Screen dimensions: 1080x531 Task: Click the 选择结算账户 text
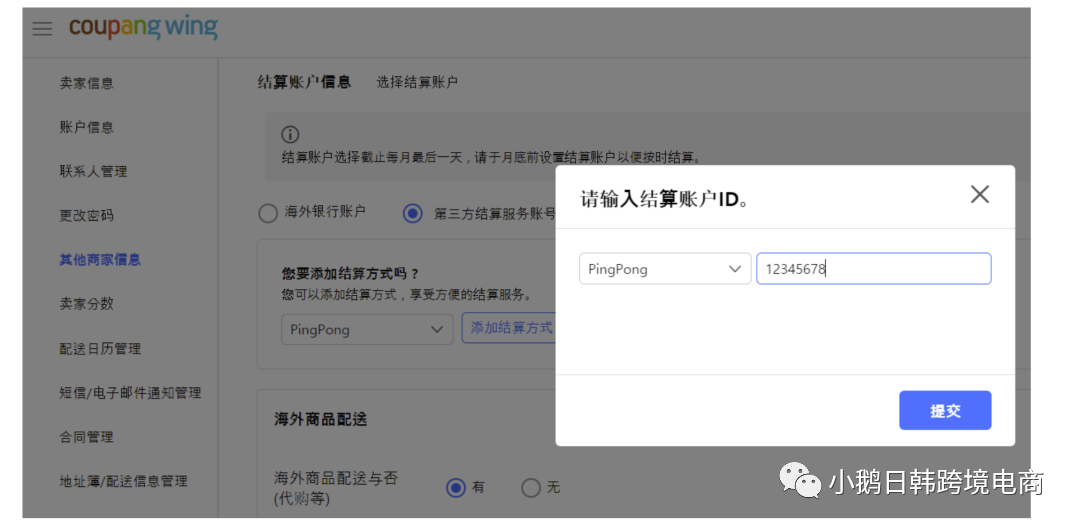coord(417,83)
